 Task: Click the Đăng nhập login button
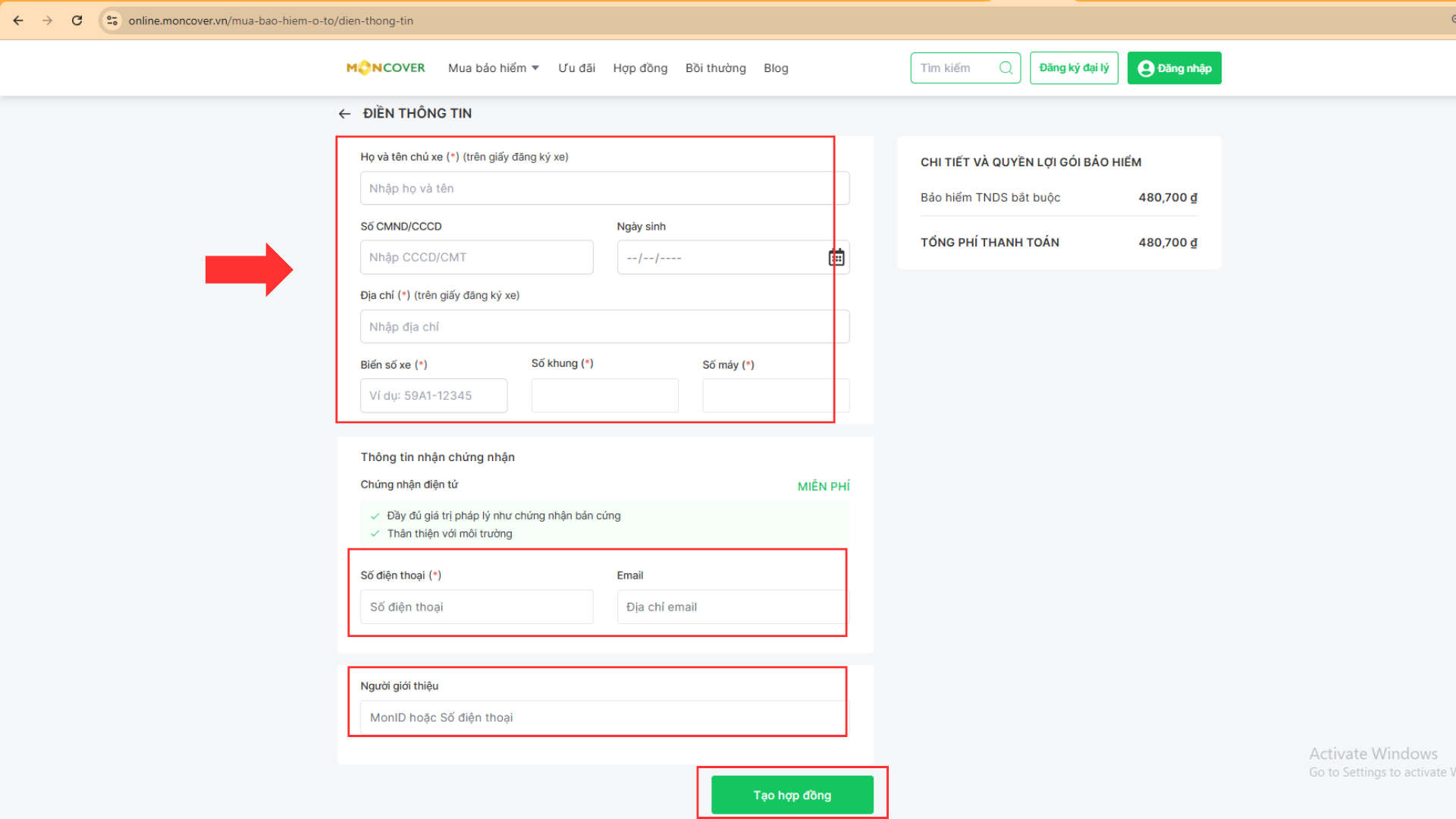click(x=1174, y=68)
